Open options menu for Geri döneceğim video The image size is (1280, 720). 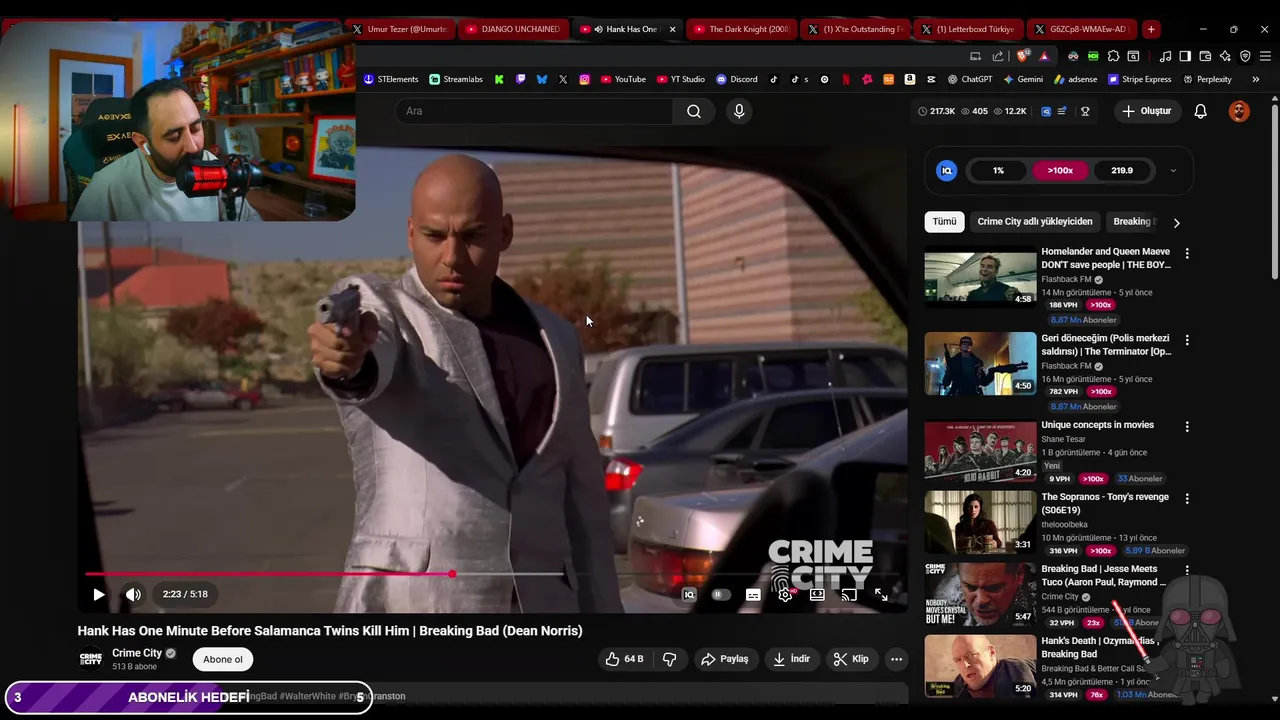[1187, 341]
